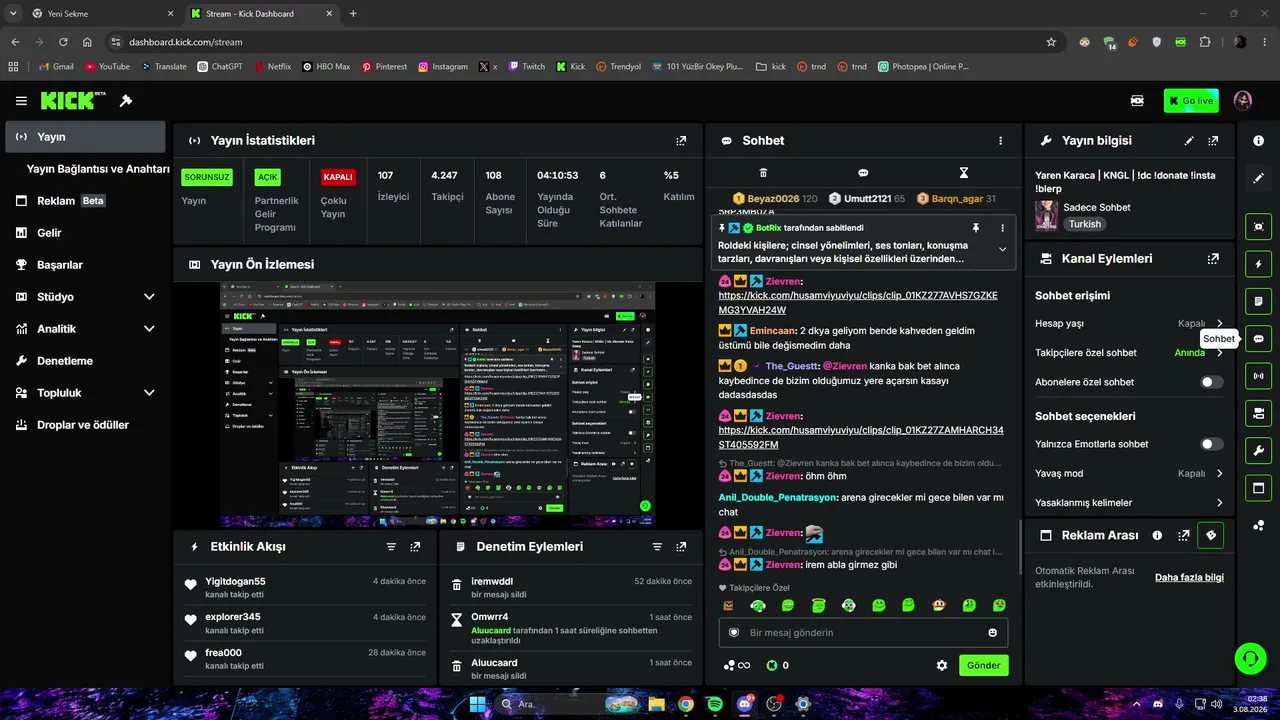Open the Windows Start menu

click(x=477, y=704)
